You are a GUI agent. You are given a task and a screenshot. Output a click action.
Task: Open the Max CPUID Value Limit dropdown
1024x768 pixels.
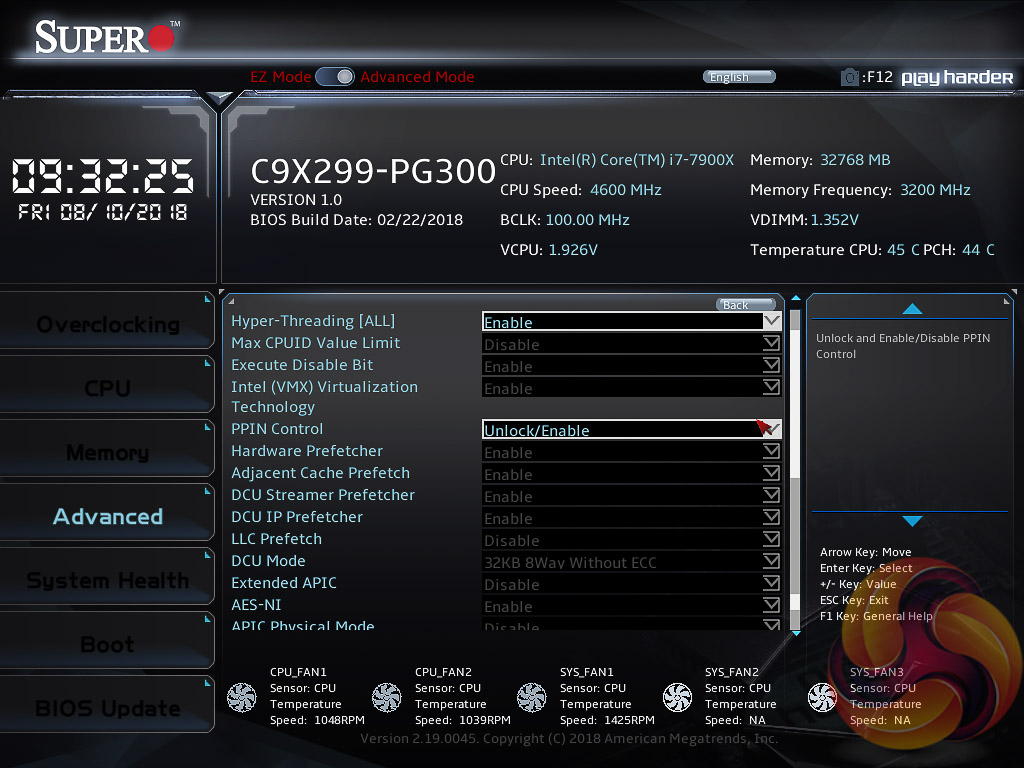click(x=632, y=344)
